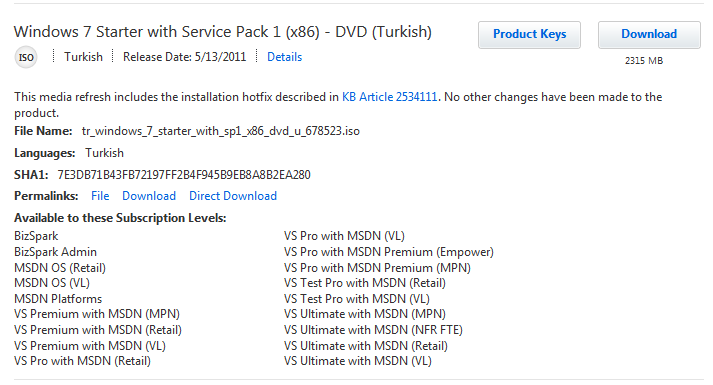Click VS Test Pro with MSDN (Retail)
The width and height of the screenshot is (713, 385).
tap(365, 283)
